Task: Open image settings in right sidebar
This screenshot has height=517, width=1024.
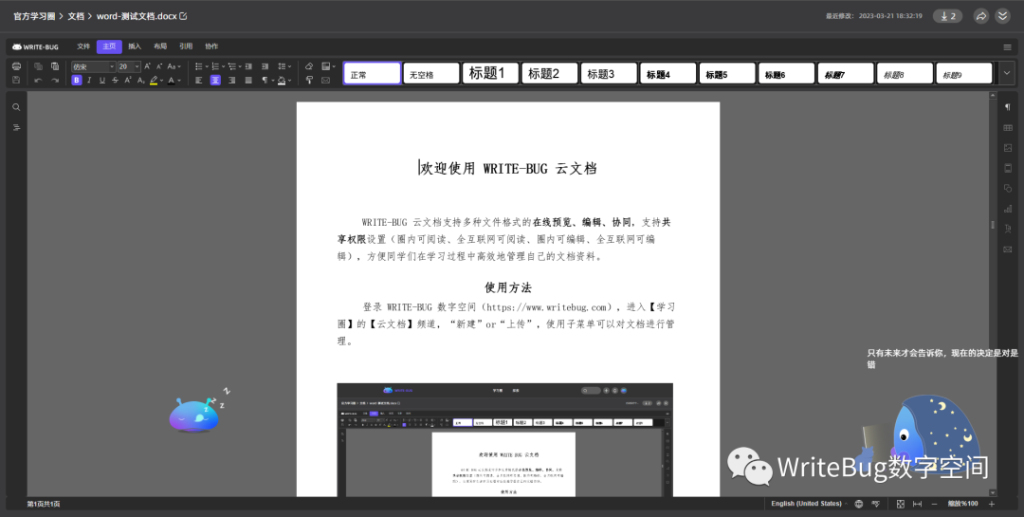Action: [1008, 148]
